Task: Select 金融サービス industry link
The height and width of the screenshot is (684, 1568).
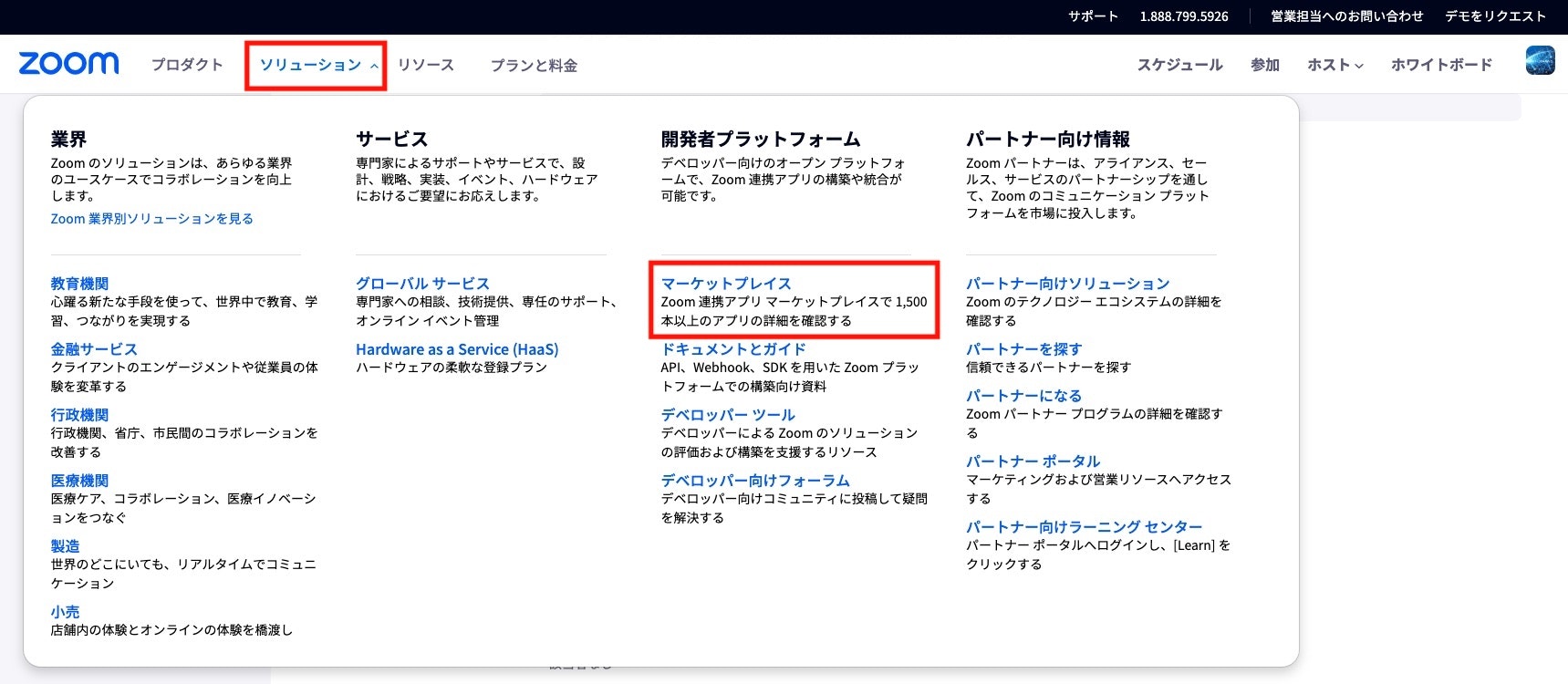Action: point(94,349)
